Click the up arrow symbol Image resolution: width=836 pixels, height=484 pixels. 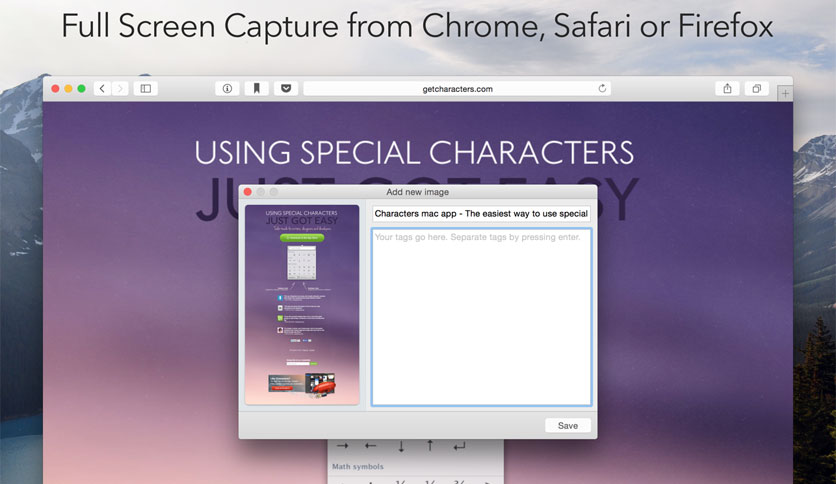[x=430, y=446]
